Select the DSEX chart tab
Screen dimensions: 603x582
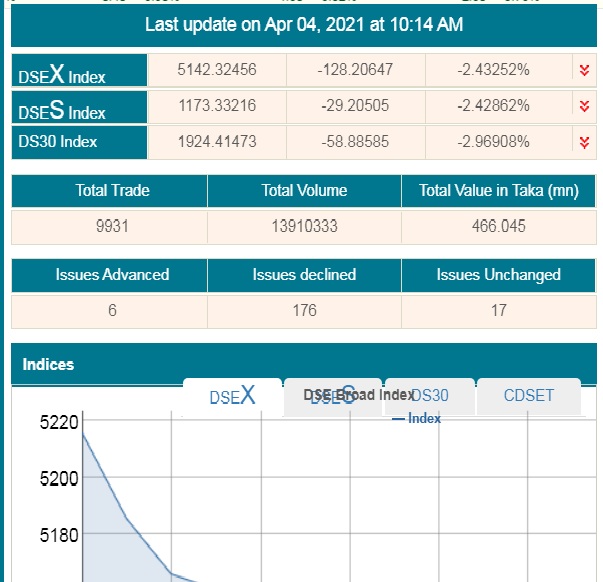(x=232, y=396)
